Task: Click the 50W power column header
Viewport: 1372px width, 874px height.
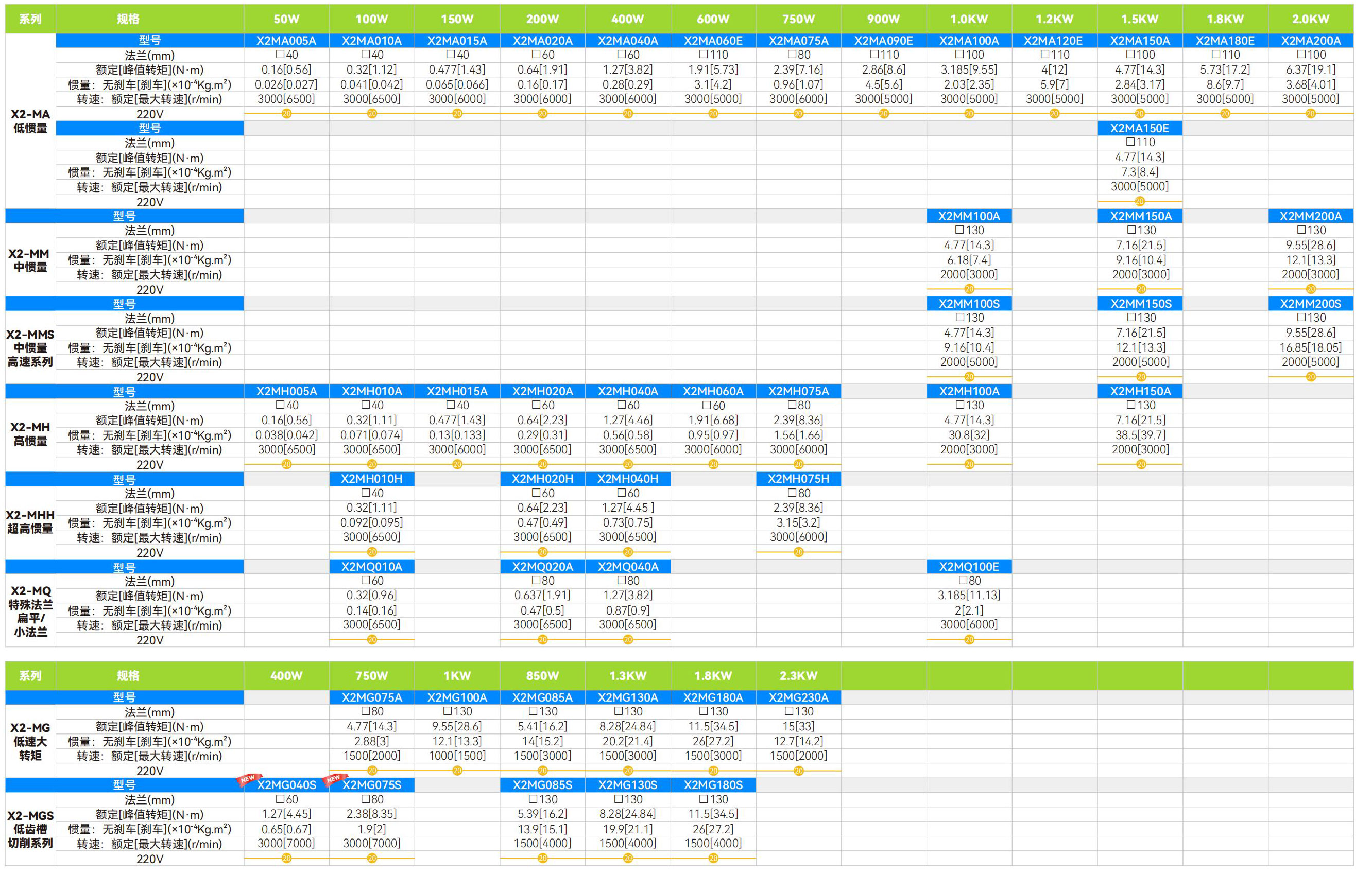Action: click(x=286, y=19)
